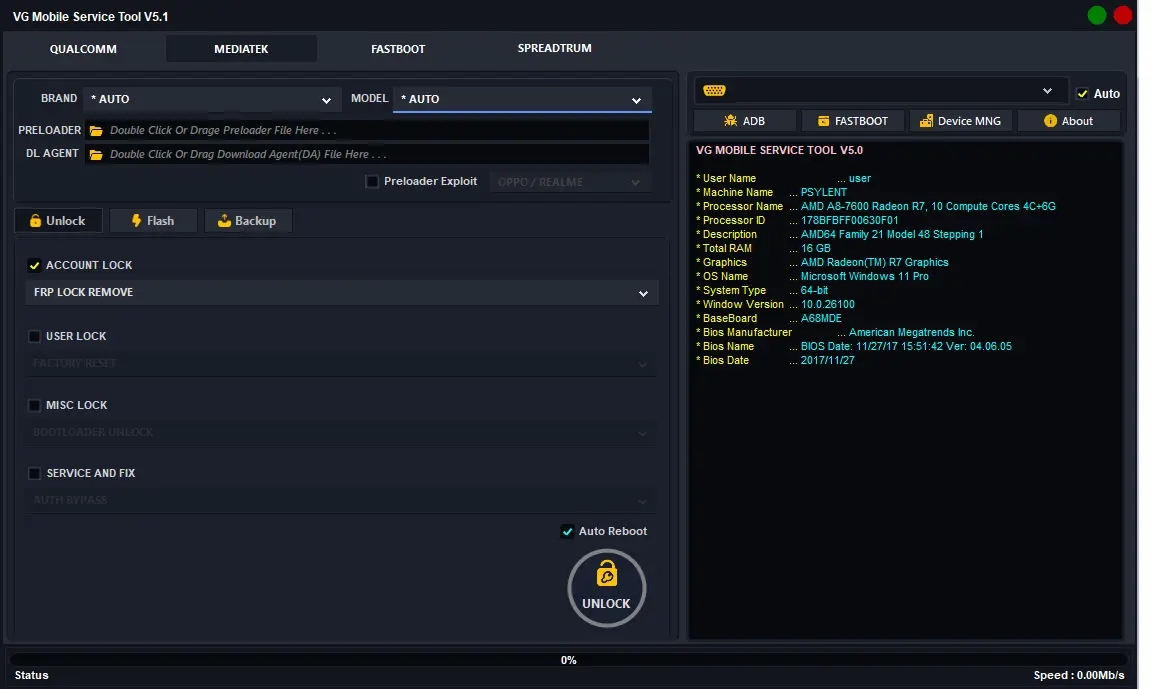
Task: Open the SPREADTRUM tab
Action: (554, 48)
